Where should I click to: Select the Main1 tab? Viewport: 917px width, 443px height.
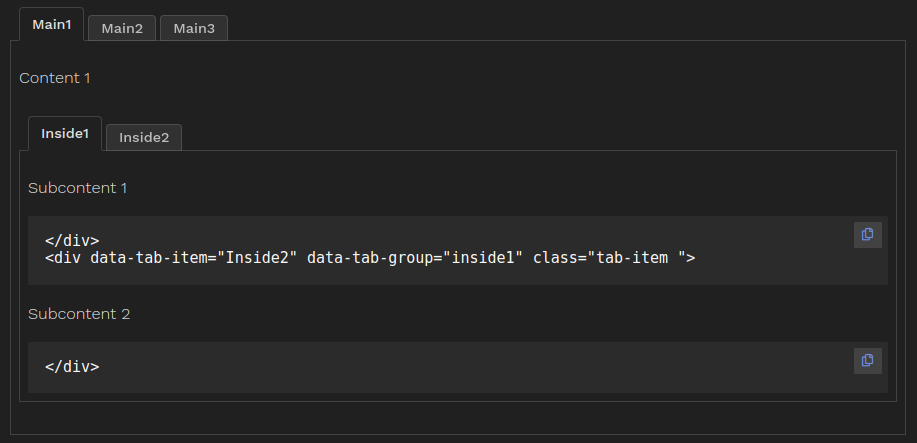point(51,25)
